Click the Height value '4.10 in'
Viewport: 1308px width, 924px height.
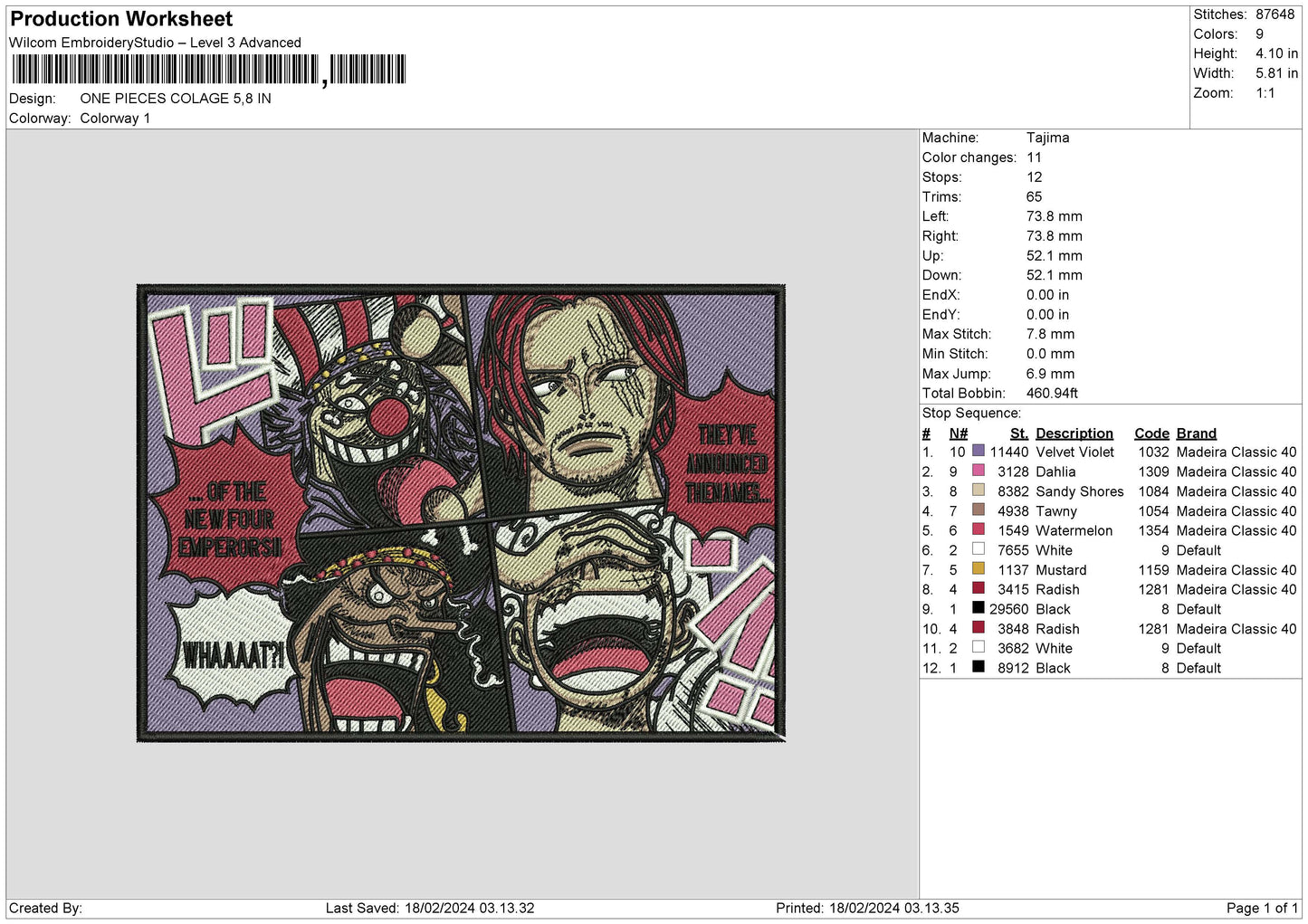coord(1276,53)
